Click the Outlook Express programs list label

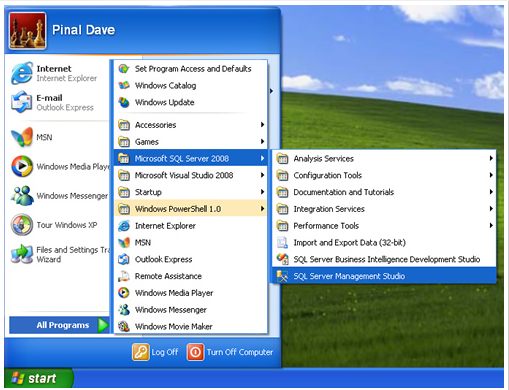tap(163, 259)
